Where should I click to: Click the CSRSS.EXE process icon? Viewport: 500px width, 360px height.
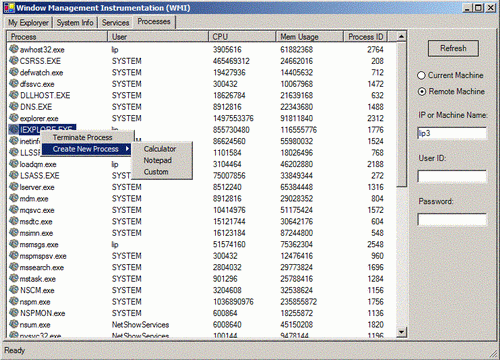(14, 61)
